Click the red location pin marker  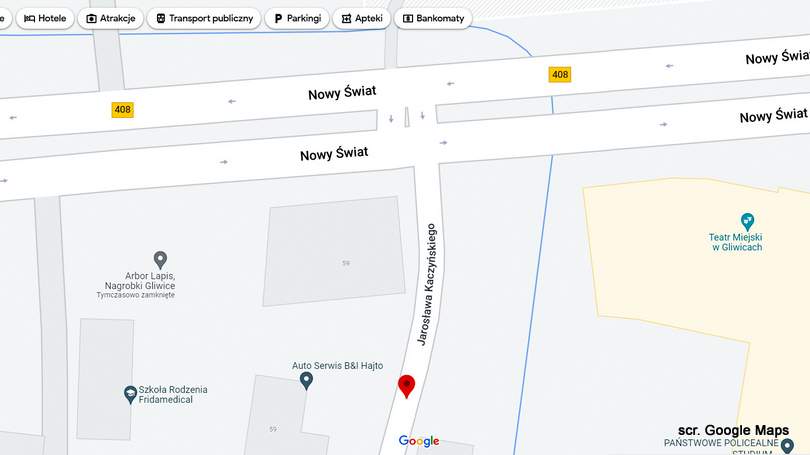(x=407, y=386)
